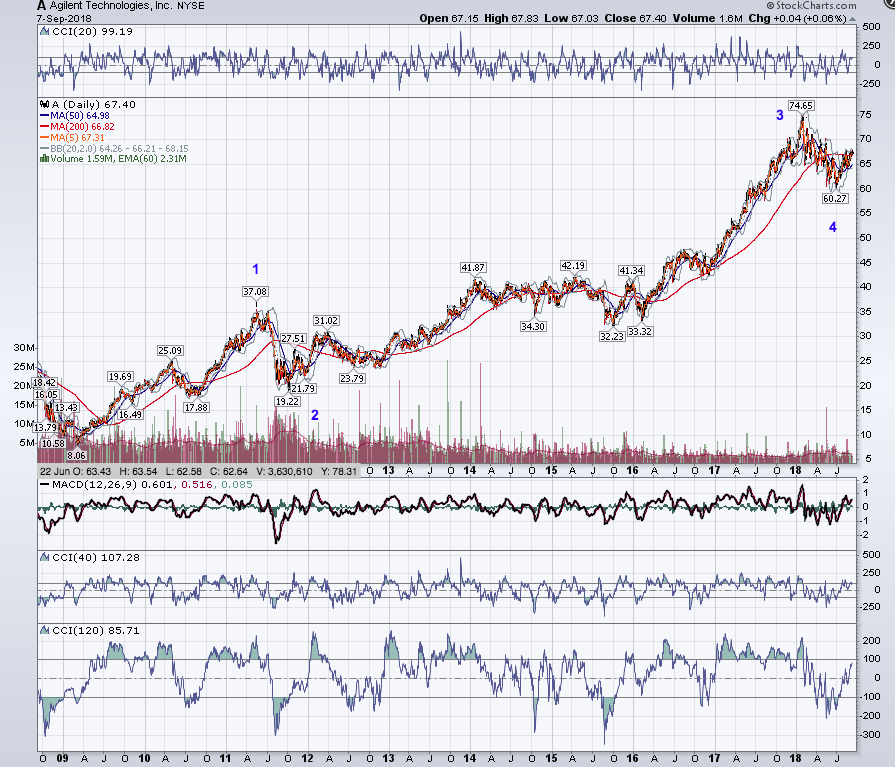Viewport: 895px width, 767px height.
Task: Click the 34.30 low price label
Action: [x=533, y=326]
